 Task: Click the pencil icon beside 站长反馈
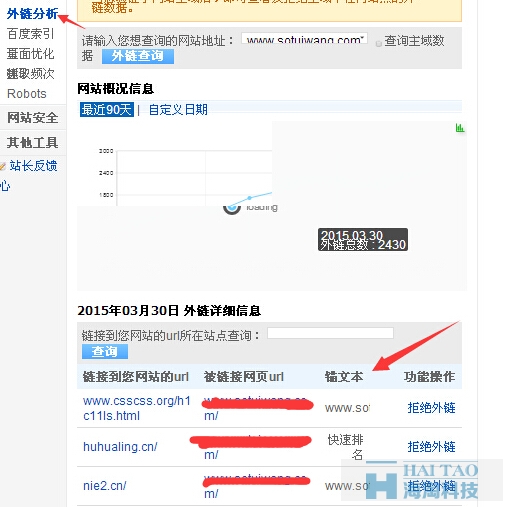point(3,166)
